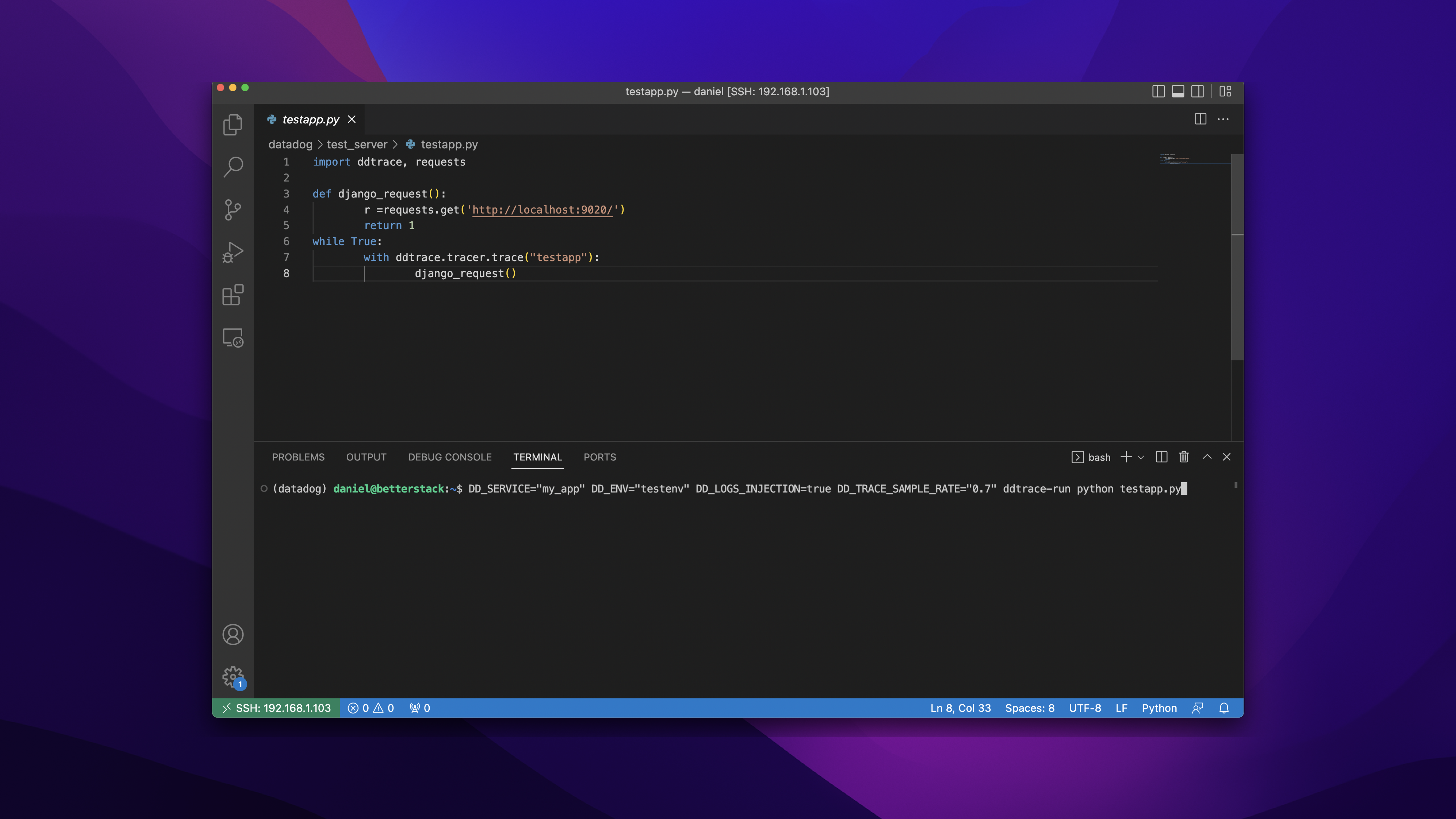The height and width of the screenshot is (819, 1456).
Task: Click the editor vertical scrollbar
Action: pos(1237,257)
